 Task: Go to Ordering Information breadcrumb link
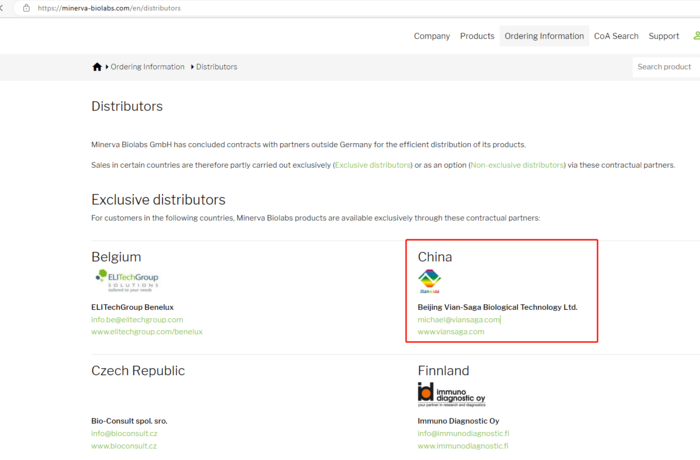coord(147,67)
